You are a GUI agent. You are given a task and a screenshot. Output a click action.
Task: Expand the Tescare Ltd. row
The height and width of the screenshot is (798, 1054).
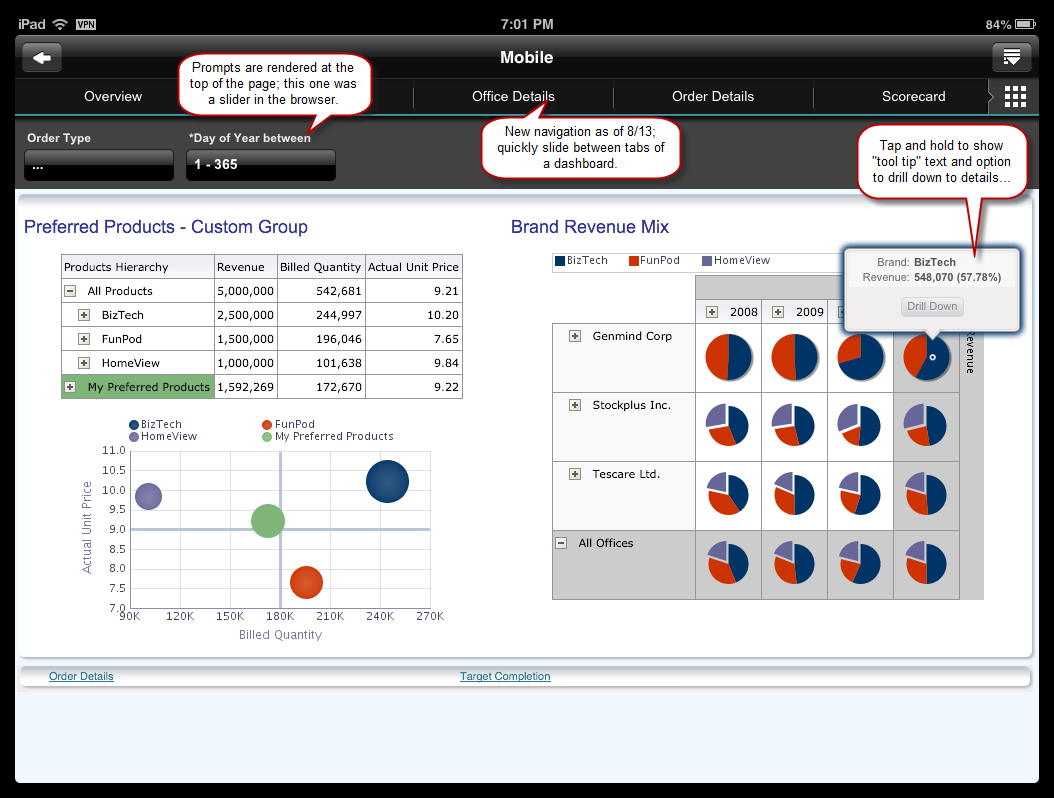[x=575, y=473]
